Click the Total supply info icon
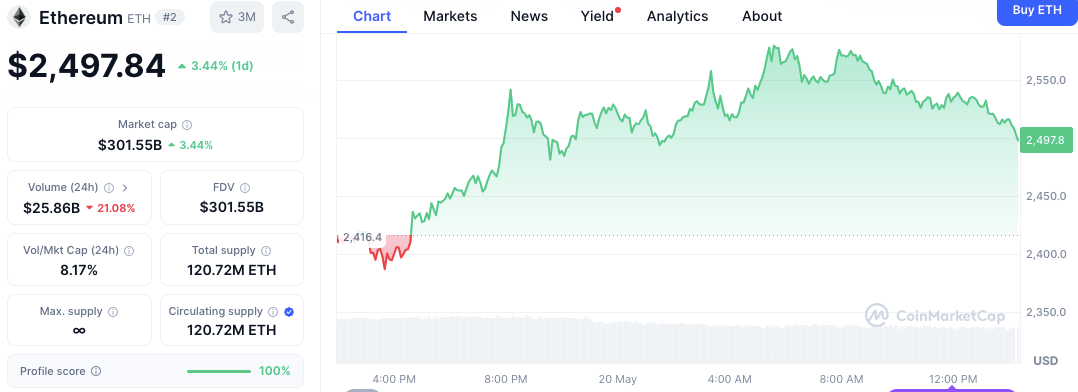 point(266,251)
